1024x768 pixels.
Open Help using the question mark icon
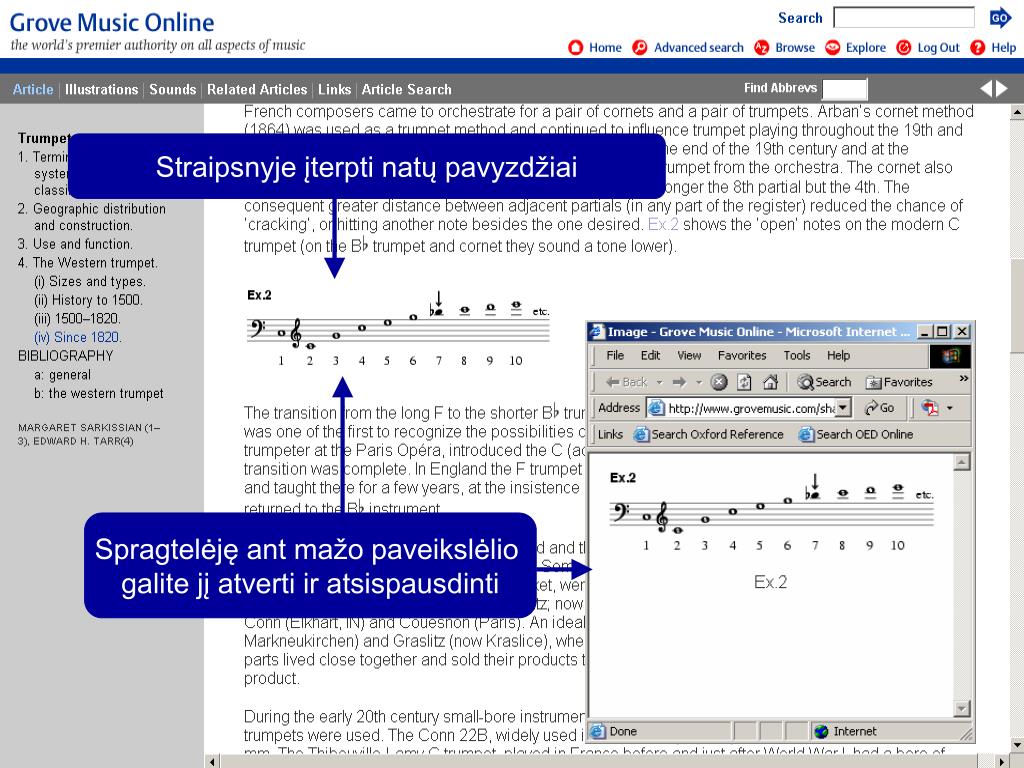pyautogui.click(x=978, y=48)
